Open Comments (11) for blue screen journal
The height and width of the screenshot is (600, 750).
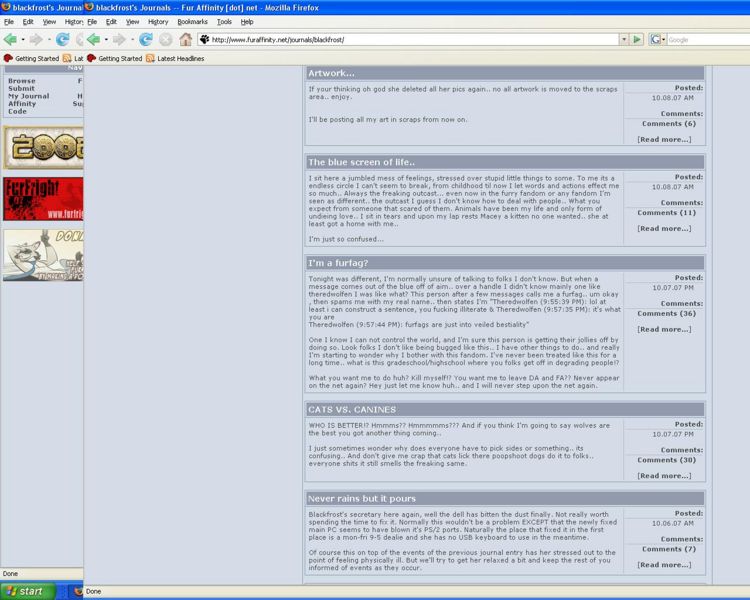pos(665,212)
